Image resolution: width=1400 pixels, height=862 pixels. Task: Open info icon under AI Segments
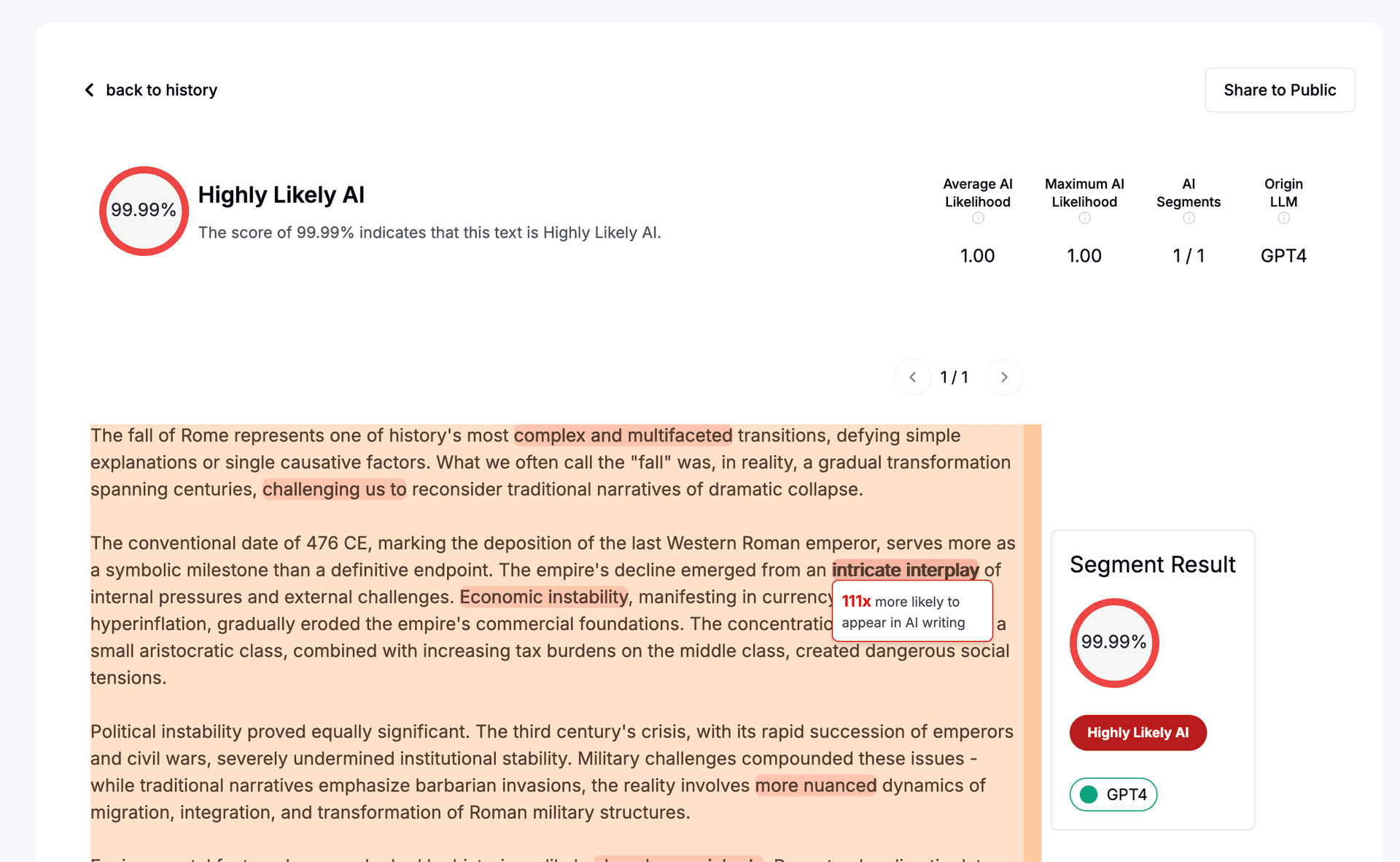tap(1189, 218)
